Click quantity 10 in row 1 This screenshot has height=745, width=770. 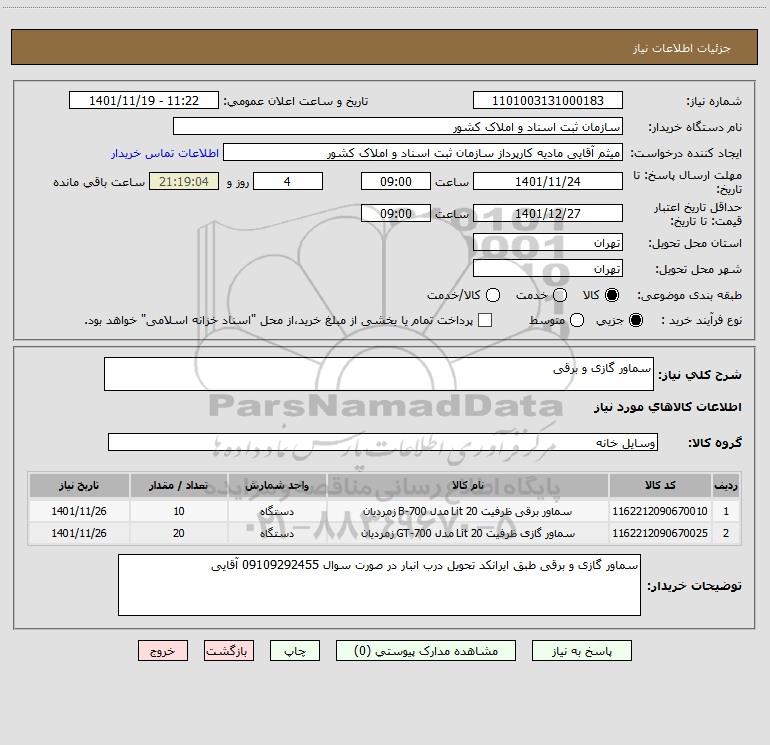pyautogui.click(x=179, y=511)
